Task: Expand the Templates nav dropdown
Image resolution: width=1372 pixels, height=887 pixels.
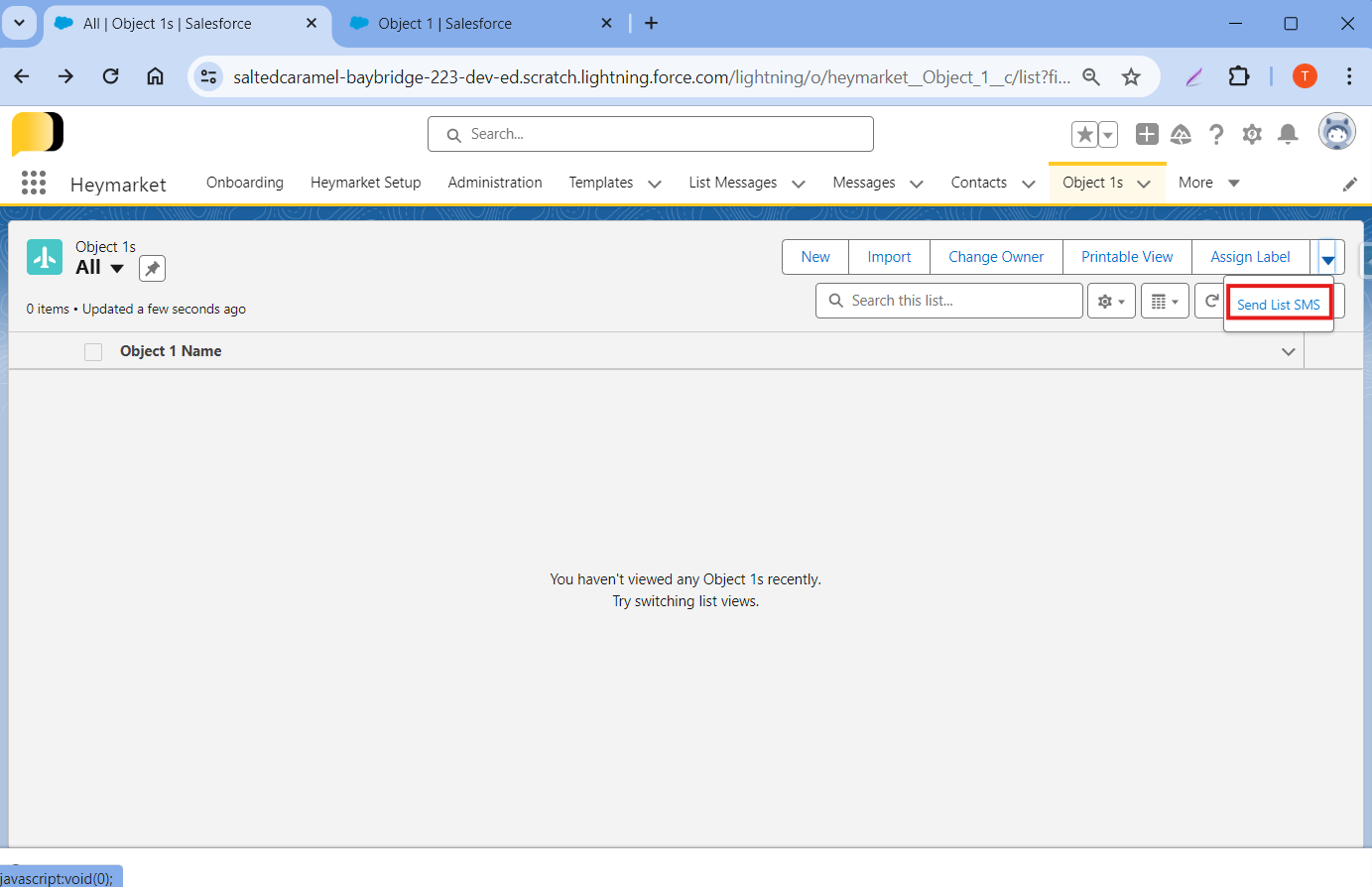Action: click(x=655, y=184)
